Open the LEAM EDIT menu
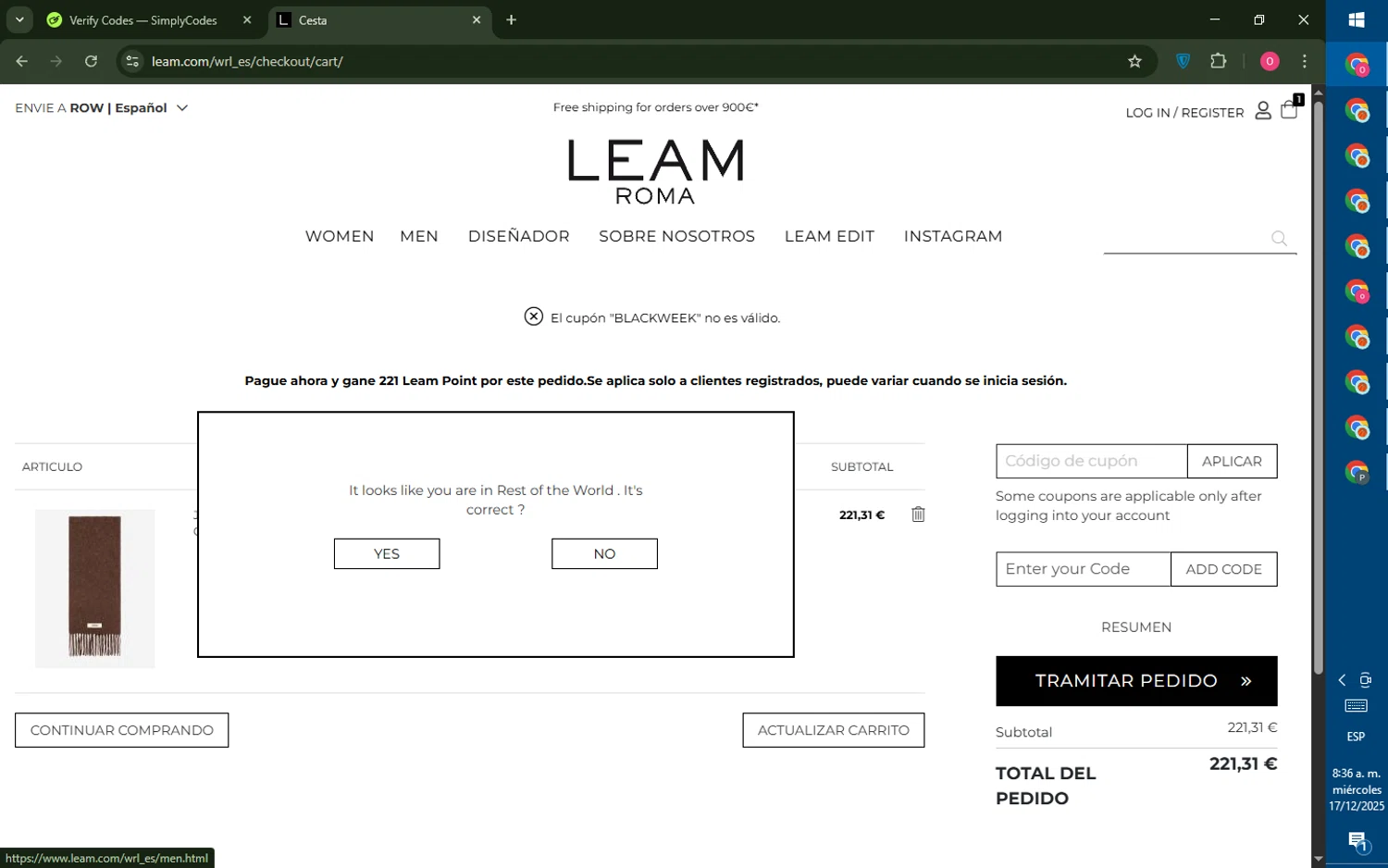This screenshot has width=1388, height=868. (829, 236)
